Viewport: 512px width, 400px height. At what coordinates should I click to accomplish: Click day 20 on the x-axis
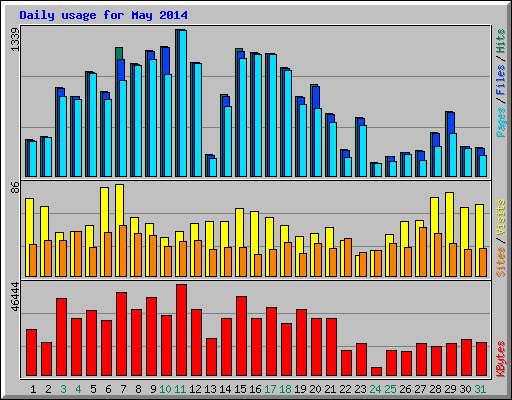click(315, 389)
